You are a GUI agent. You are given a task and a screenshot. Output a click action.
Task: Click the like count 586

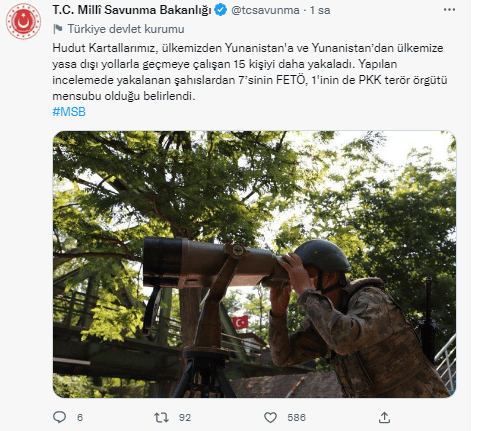click(x=296, y=418)
